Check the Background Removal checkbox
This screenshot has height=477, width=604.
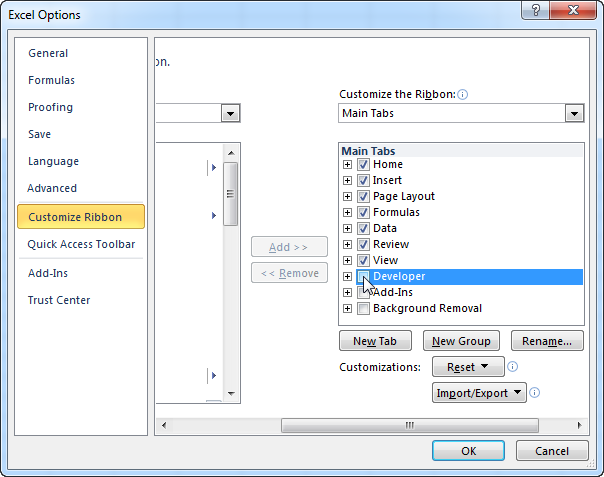tap(363, 309)
